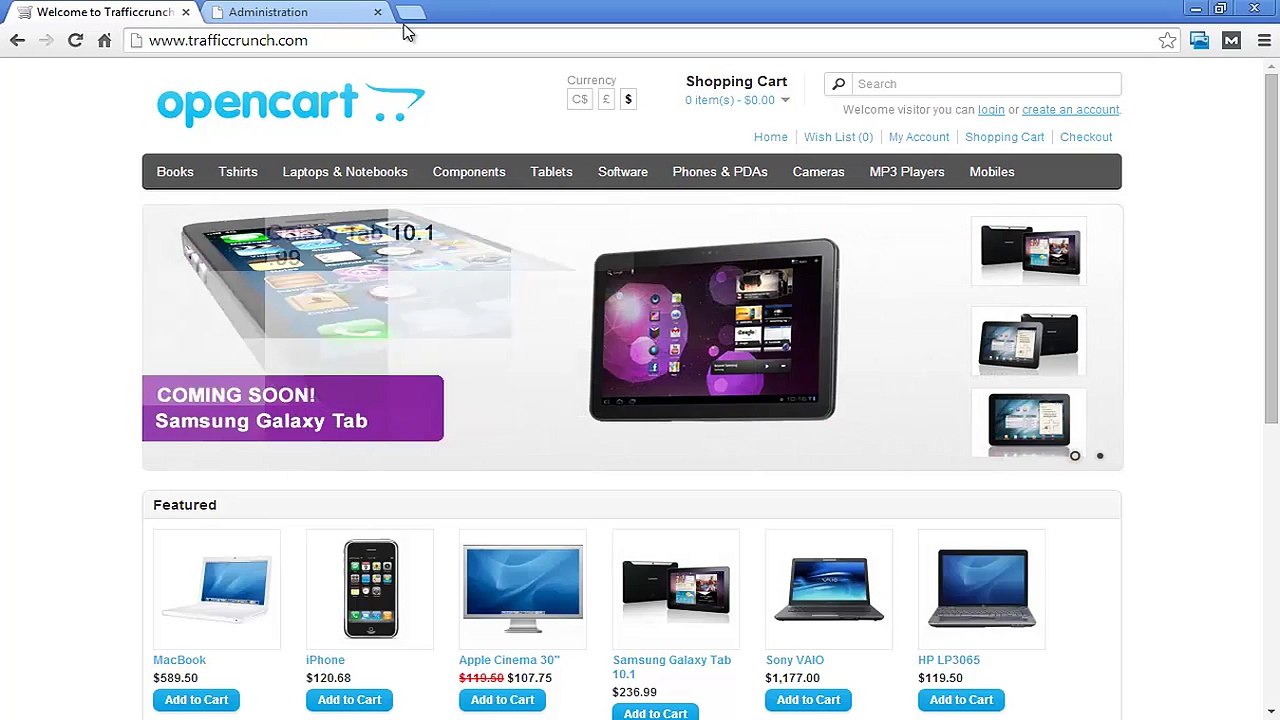This screenshot has width=1280, height=720.
Task: Open the Samsung Galaxy Tab product image
Action: [676, 589]
